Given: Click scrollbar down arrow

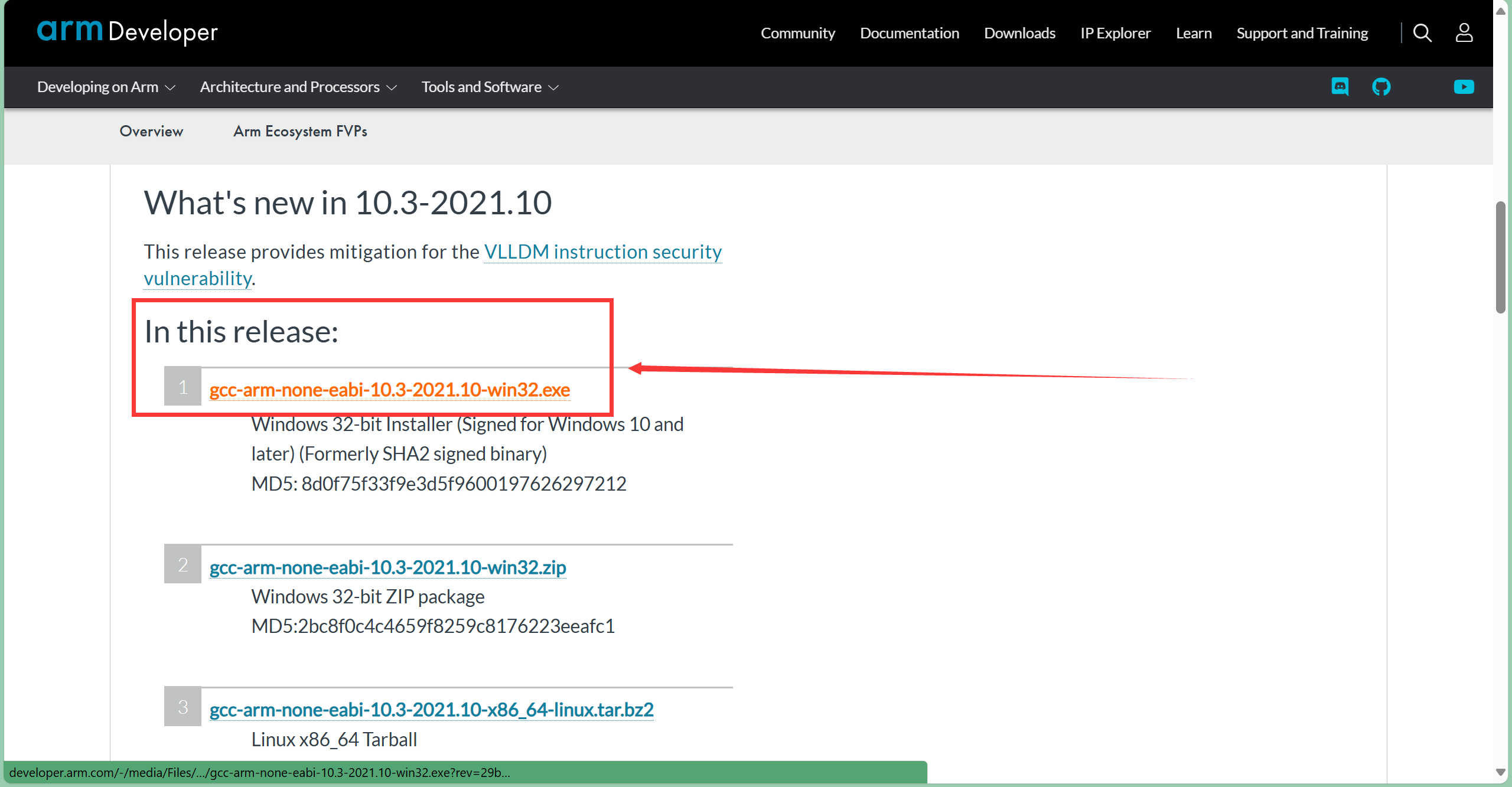Looking at the screenshot, I should coord(1500,772).
